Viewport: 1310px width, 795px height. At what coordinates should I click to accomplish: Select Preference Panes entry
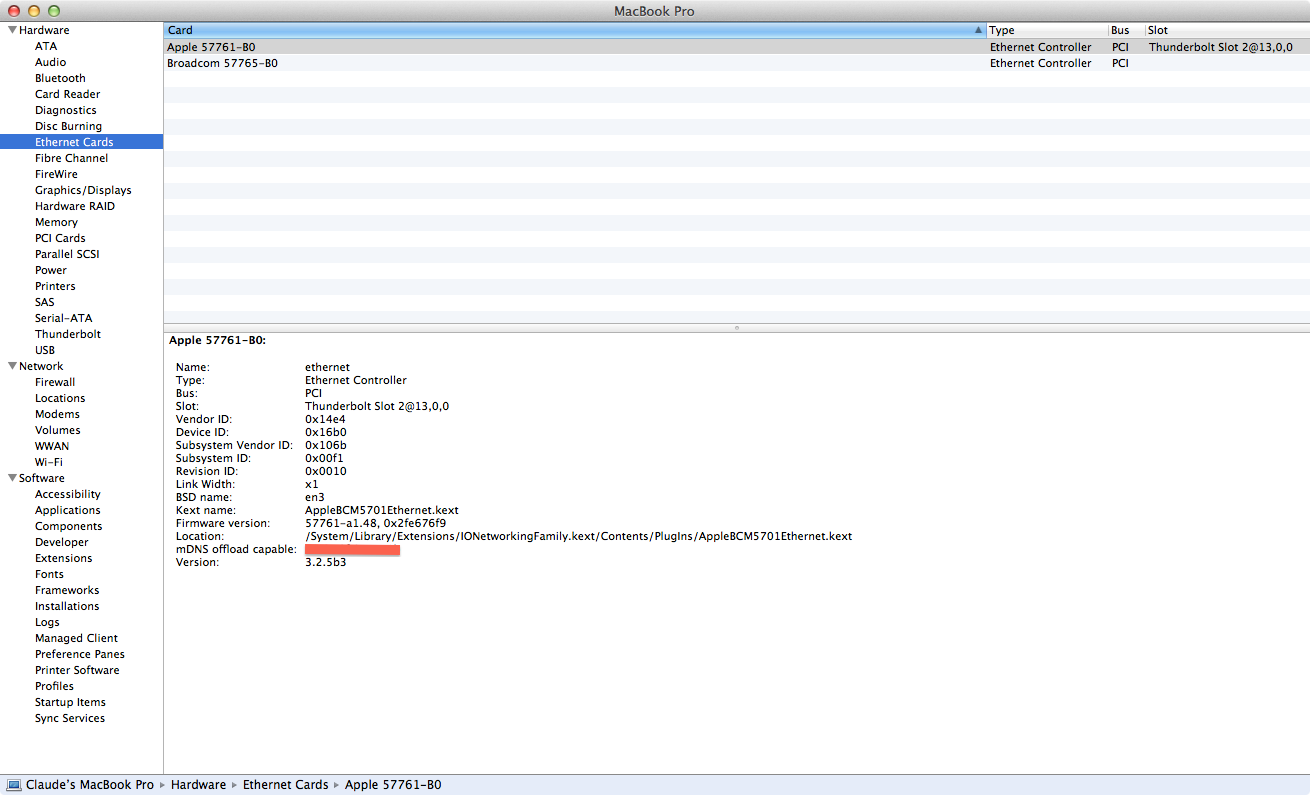(80, 654)
